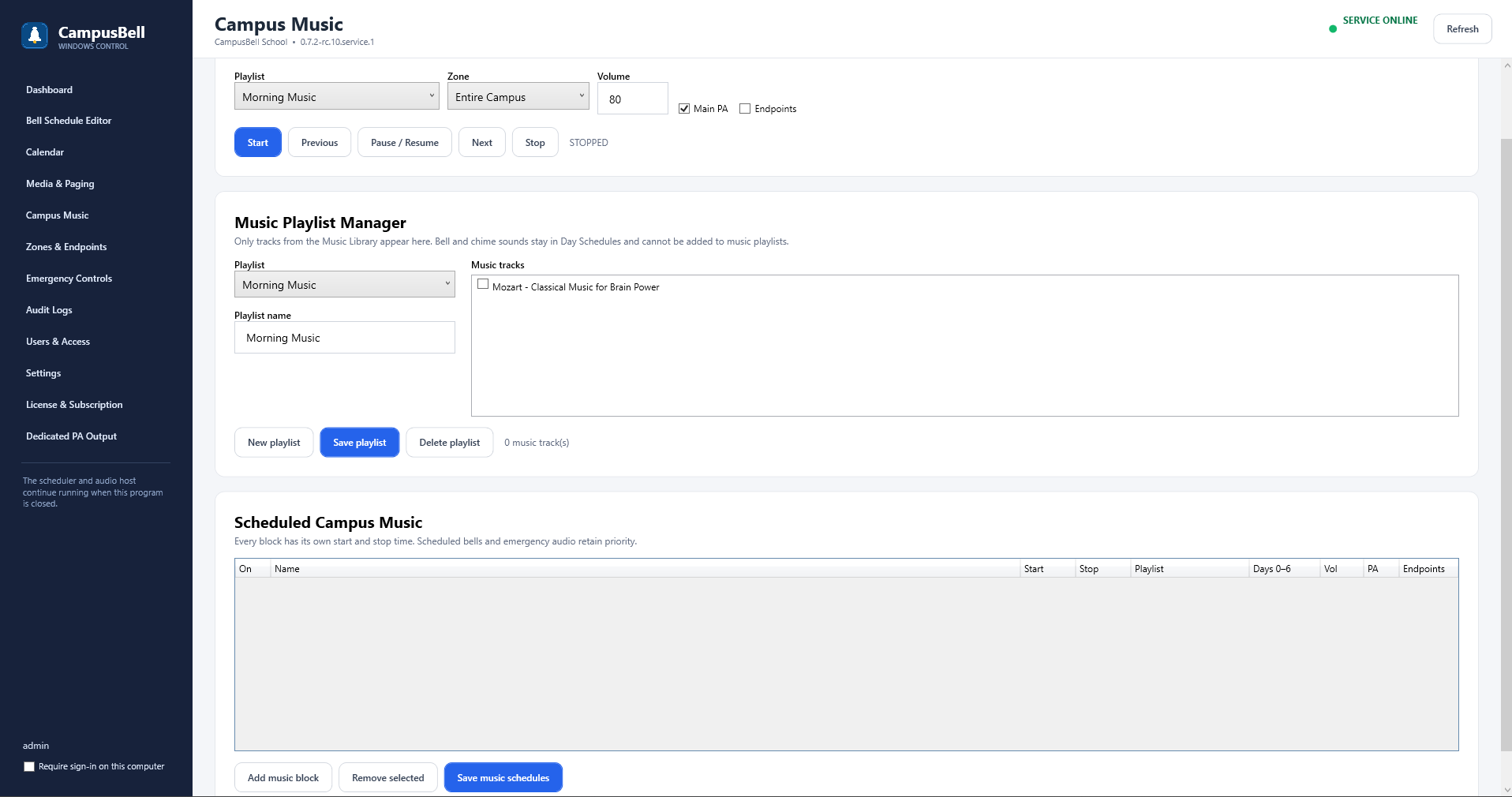1512x797 pixels.
Task: Open the Dashboard page
Action: coord(49,90)
